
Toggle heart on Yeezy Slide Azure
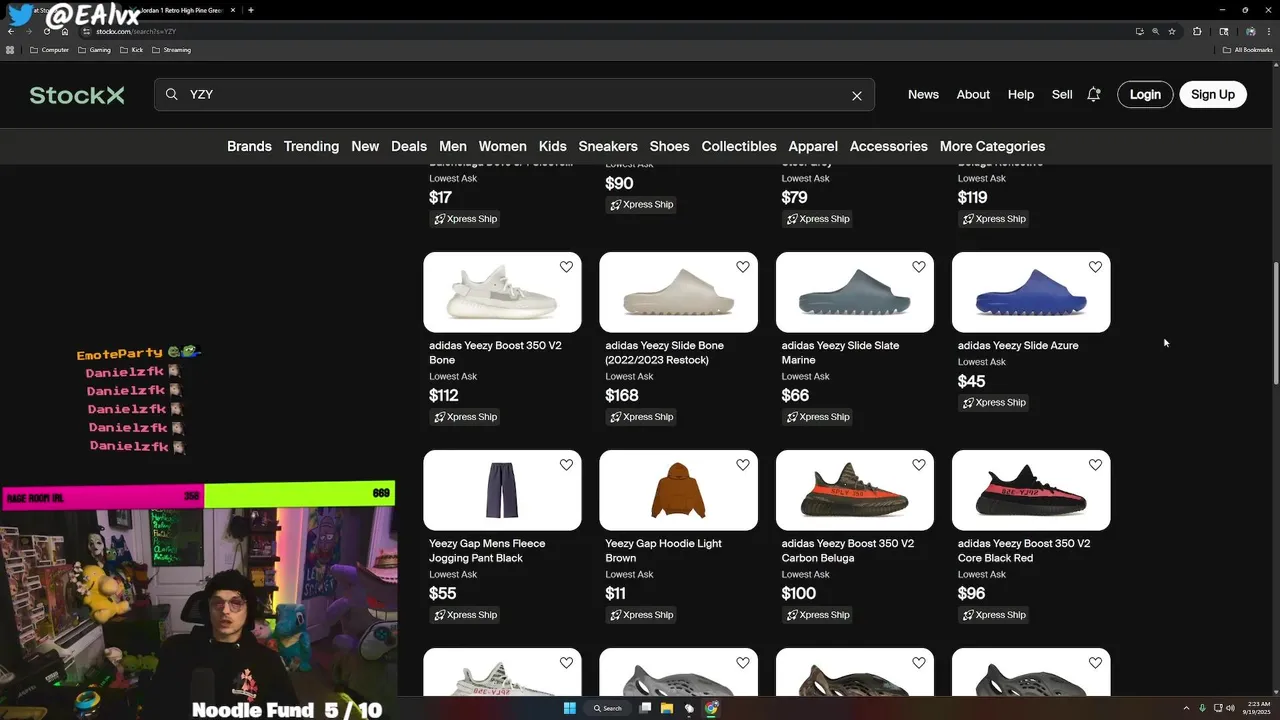[1095, 267]
